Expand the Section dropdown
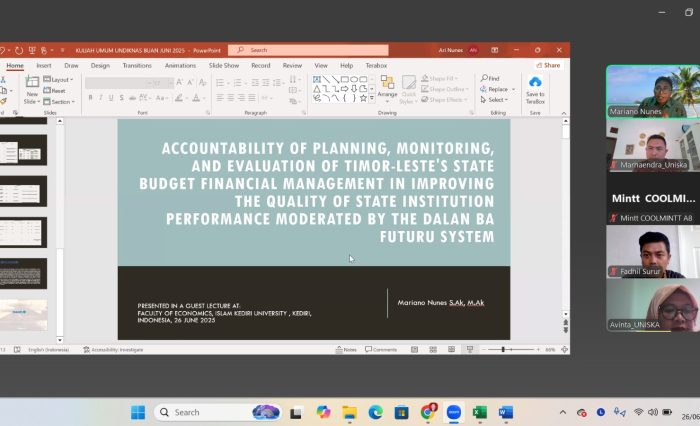Image resolution: width=700 pixels, height=426 pixels. point(61,101)
